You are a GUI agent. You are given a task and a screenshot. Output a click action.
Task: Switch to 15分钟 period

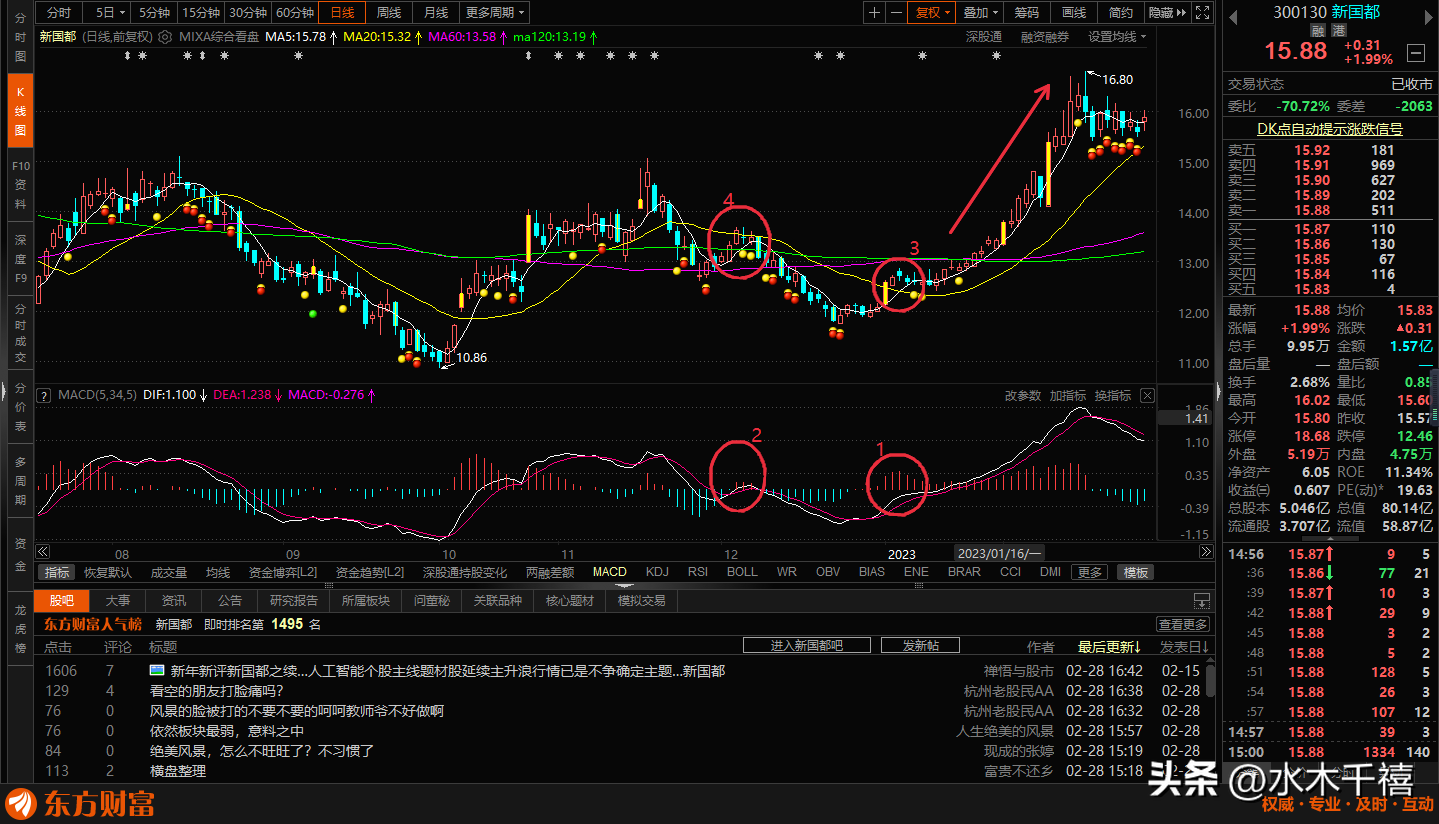201,13
